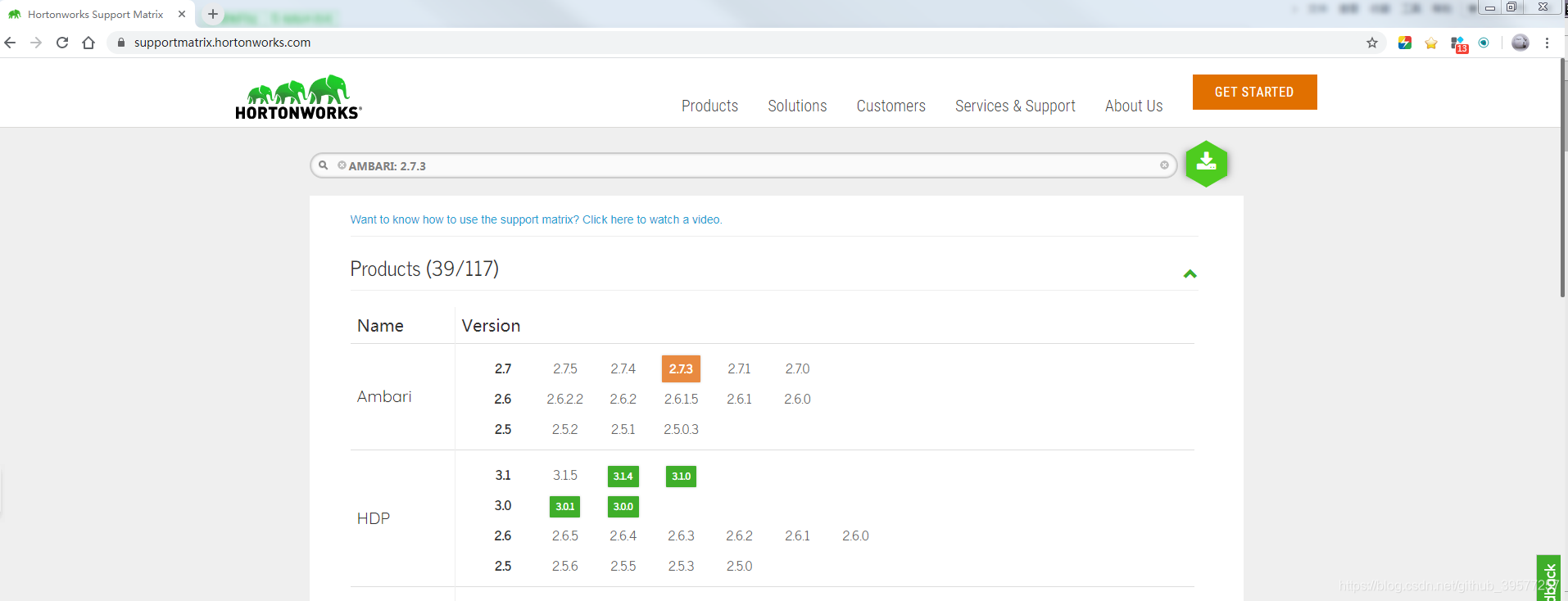Open the browser profile avatar
The image size is (1568, 601).
tap(1520, 43)
